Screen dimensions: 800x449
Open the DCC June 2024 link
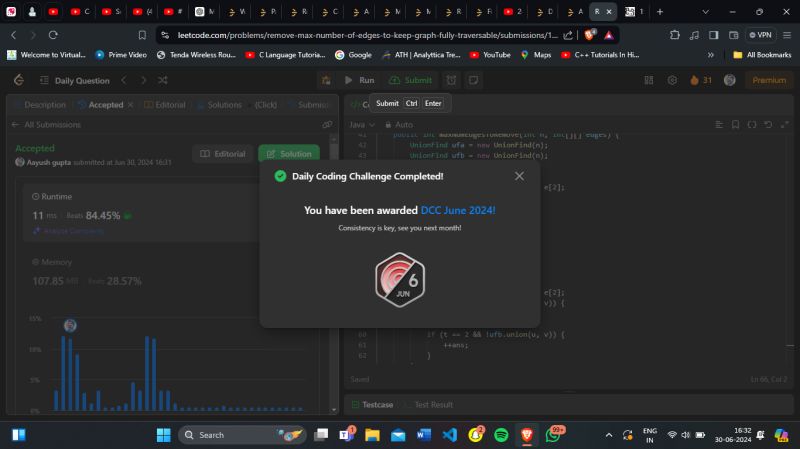458,210
